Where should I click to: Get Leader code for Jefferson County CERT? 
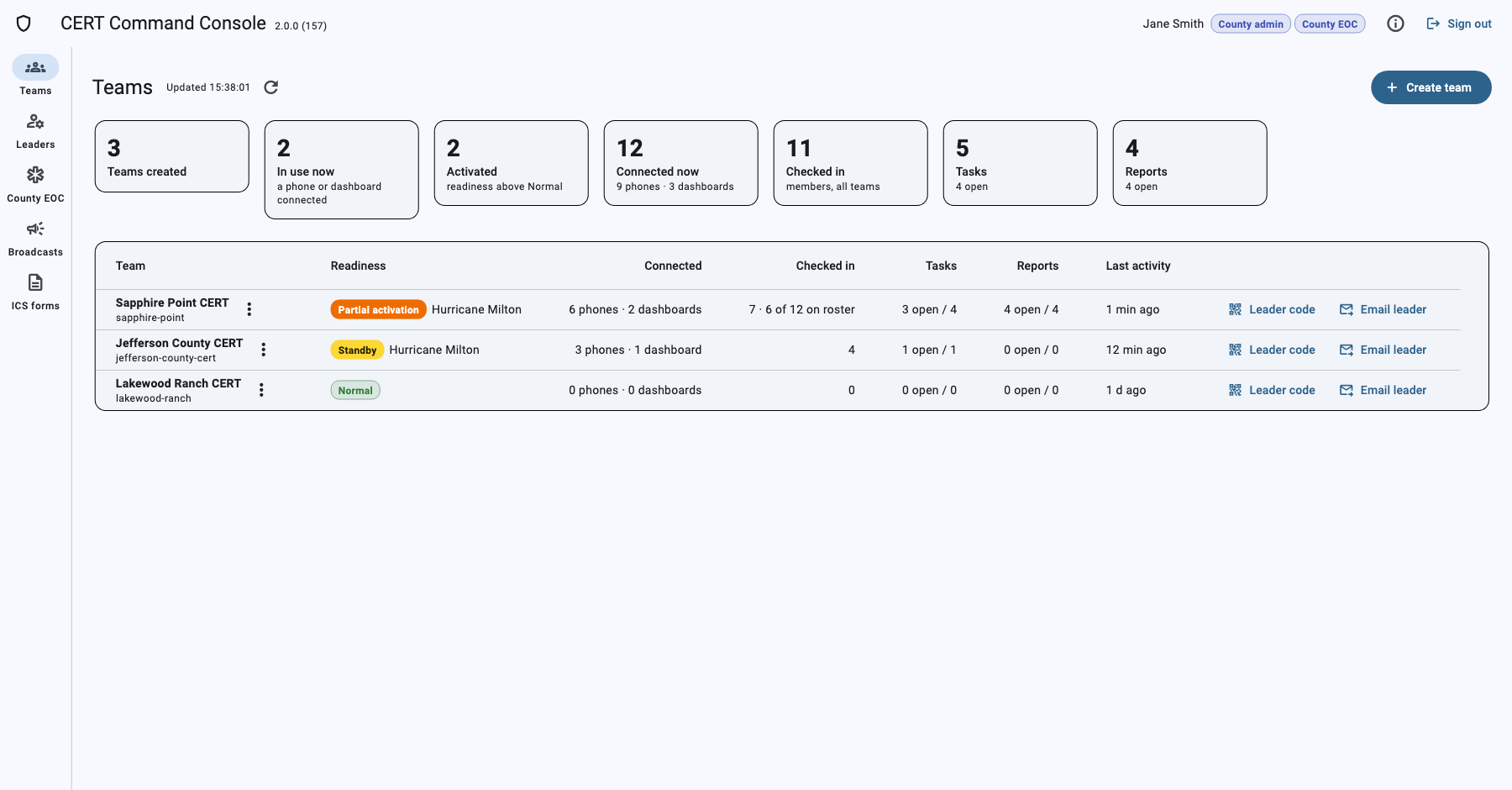coord(1272,350)
